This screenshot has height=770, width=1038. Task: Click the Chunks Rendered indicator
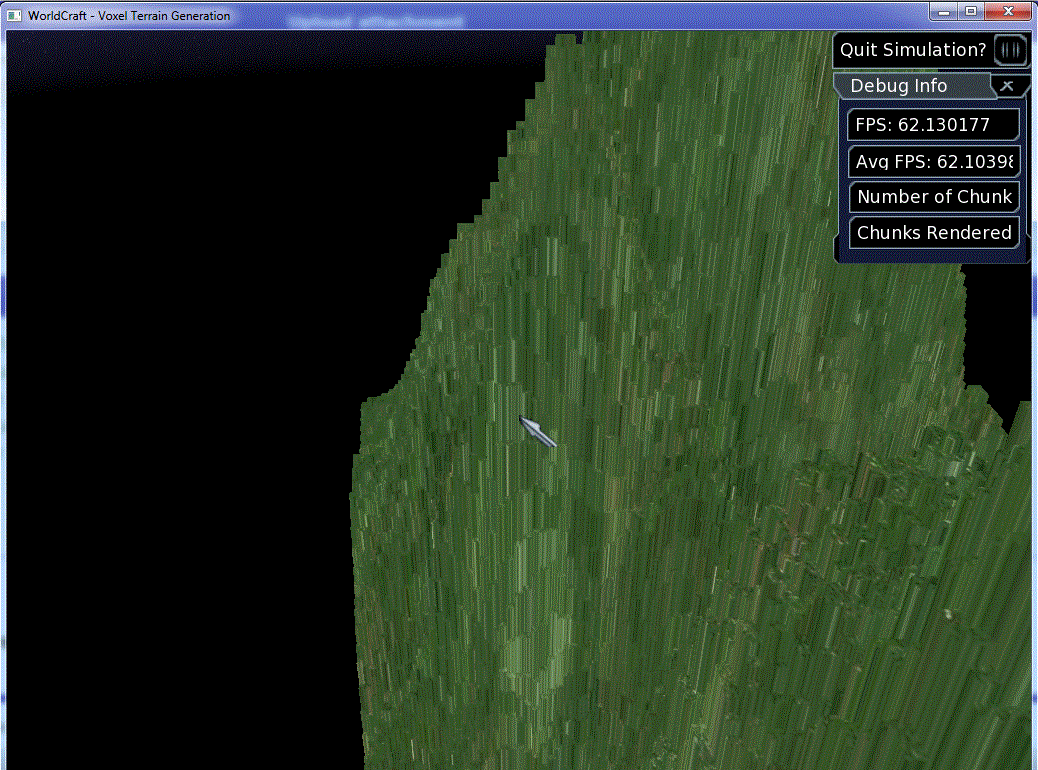933,232
